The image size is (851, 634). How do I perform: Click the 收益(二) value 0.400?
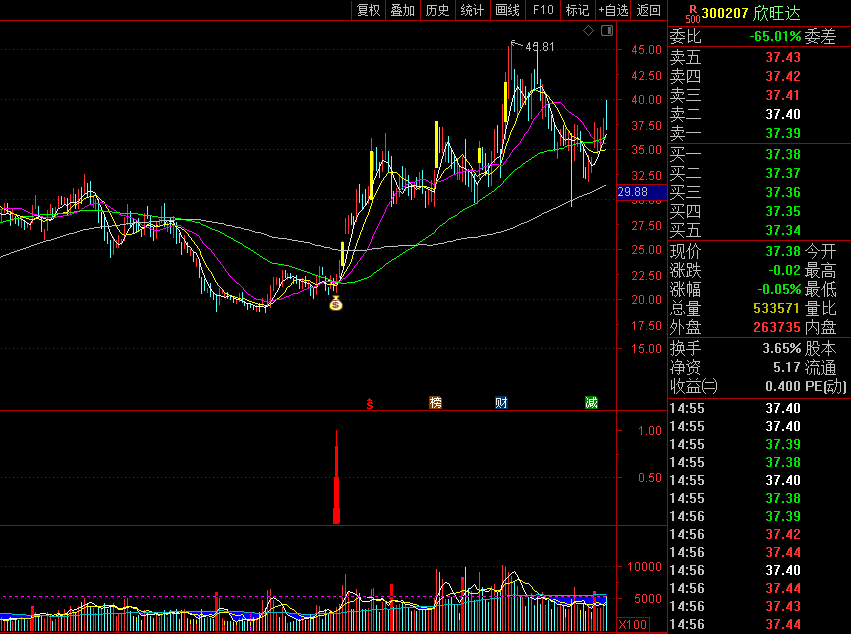click(x=783, y=386)
